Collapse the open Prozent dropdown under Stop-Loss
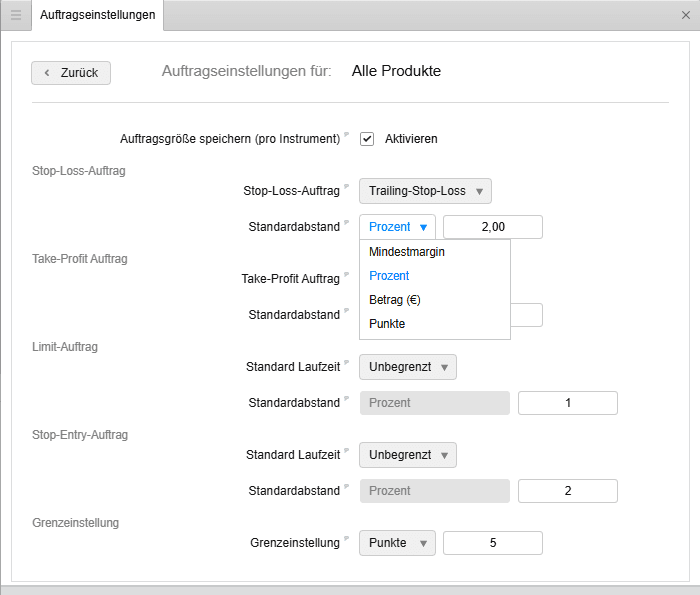The width and height of the screenshot is (700, 595). point(397,227)
